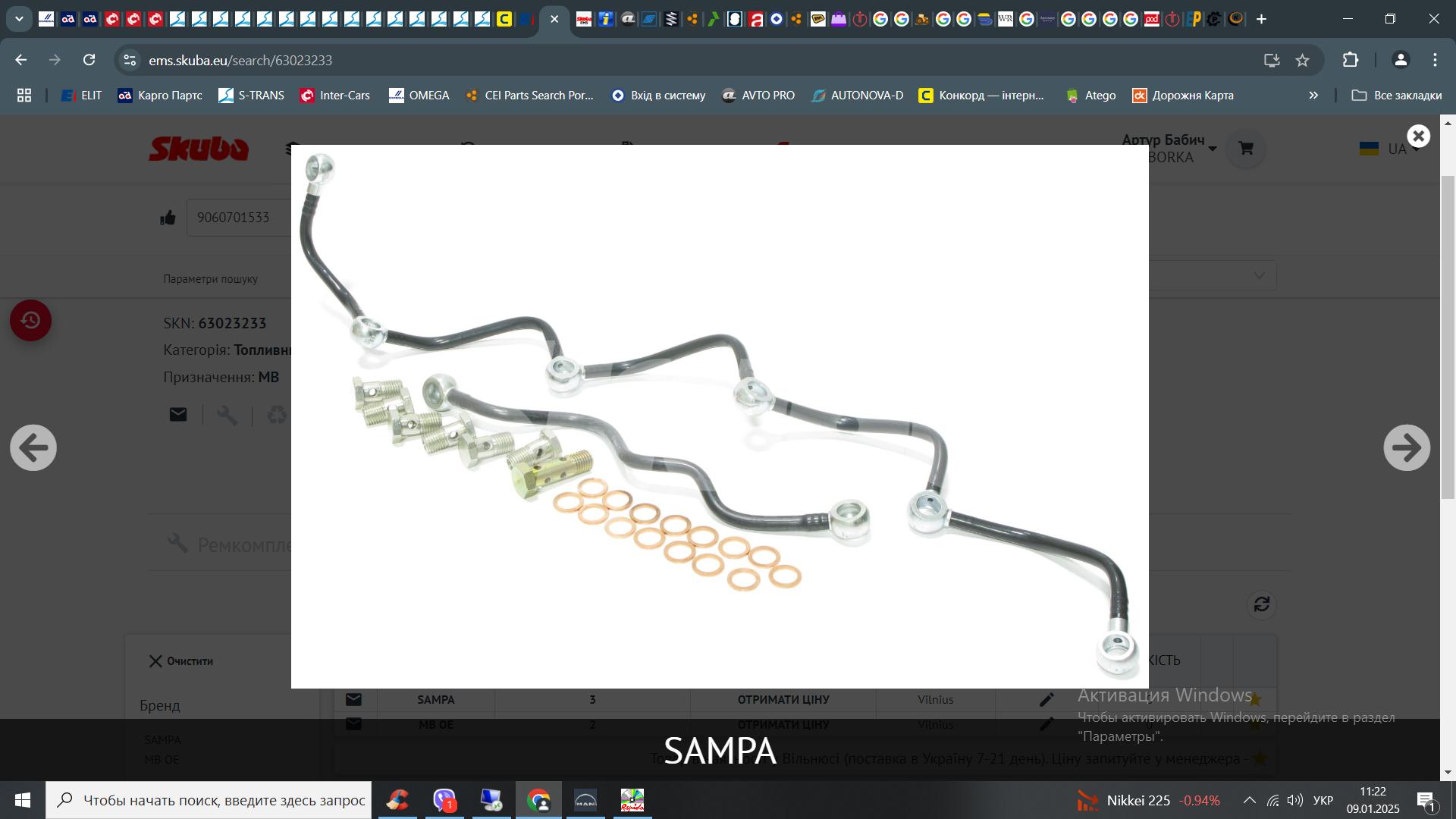Open the Дорожня Карта bookmark
Image resolution: width=1456 pixels, height=819 pixels.
pyautogui.click(x=1183, y=96)
